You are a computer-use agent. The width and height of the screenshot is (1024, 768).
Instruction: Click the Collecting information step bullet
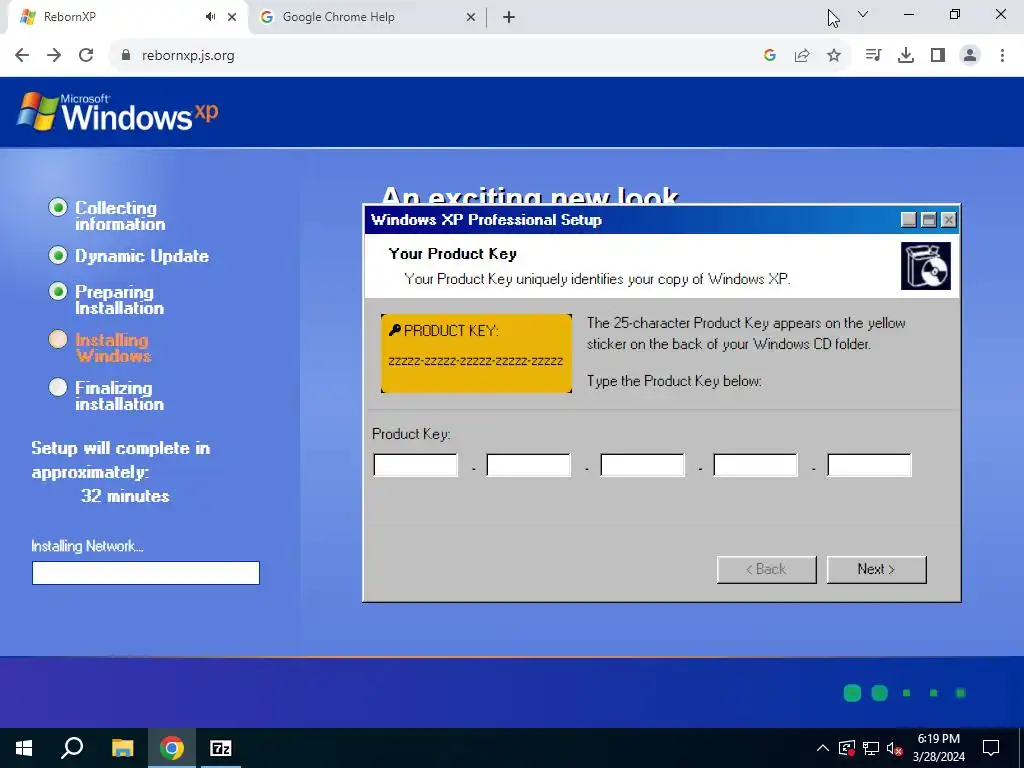click(57, 208)
